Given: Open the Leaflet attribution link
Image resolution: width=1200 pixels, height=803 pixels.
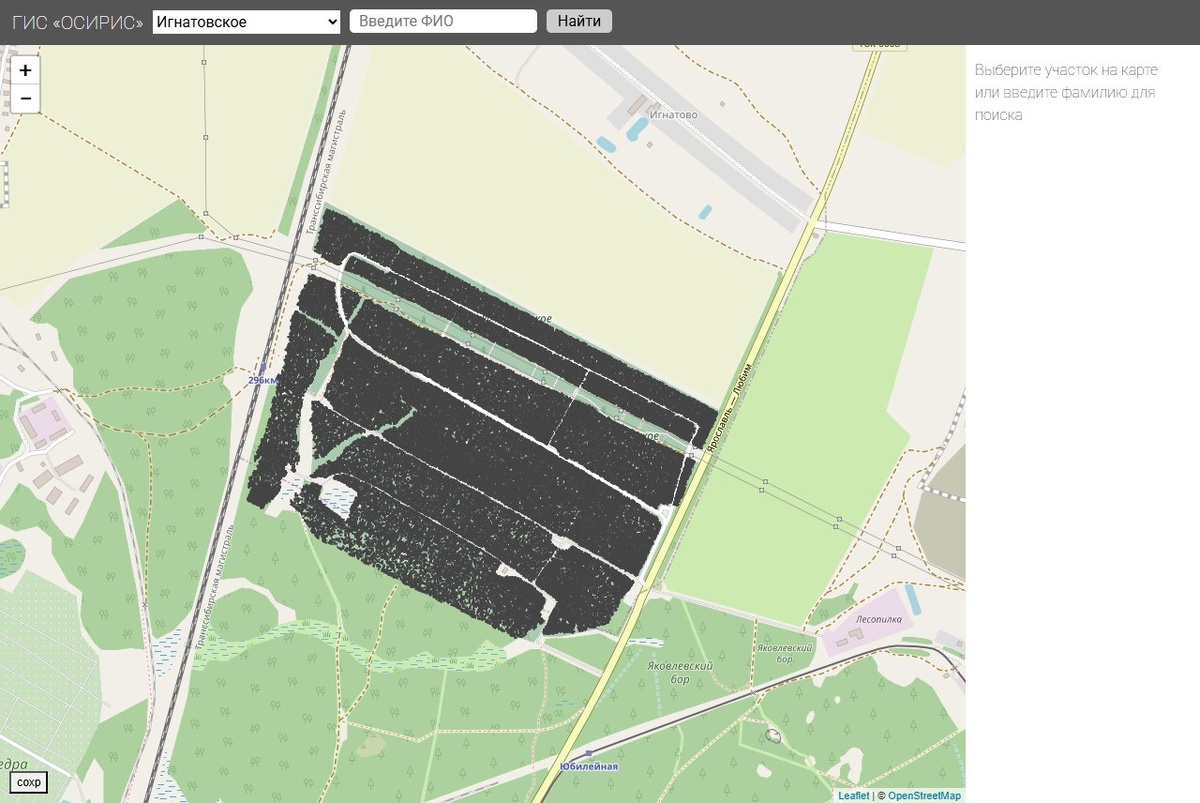Looking at the screenshot, I should coord(854,796).
